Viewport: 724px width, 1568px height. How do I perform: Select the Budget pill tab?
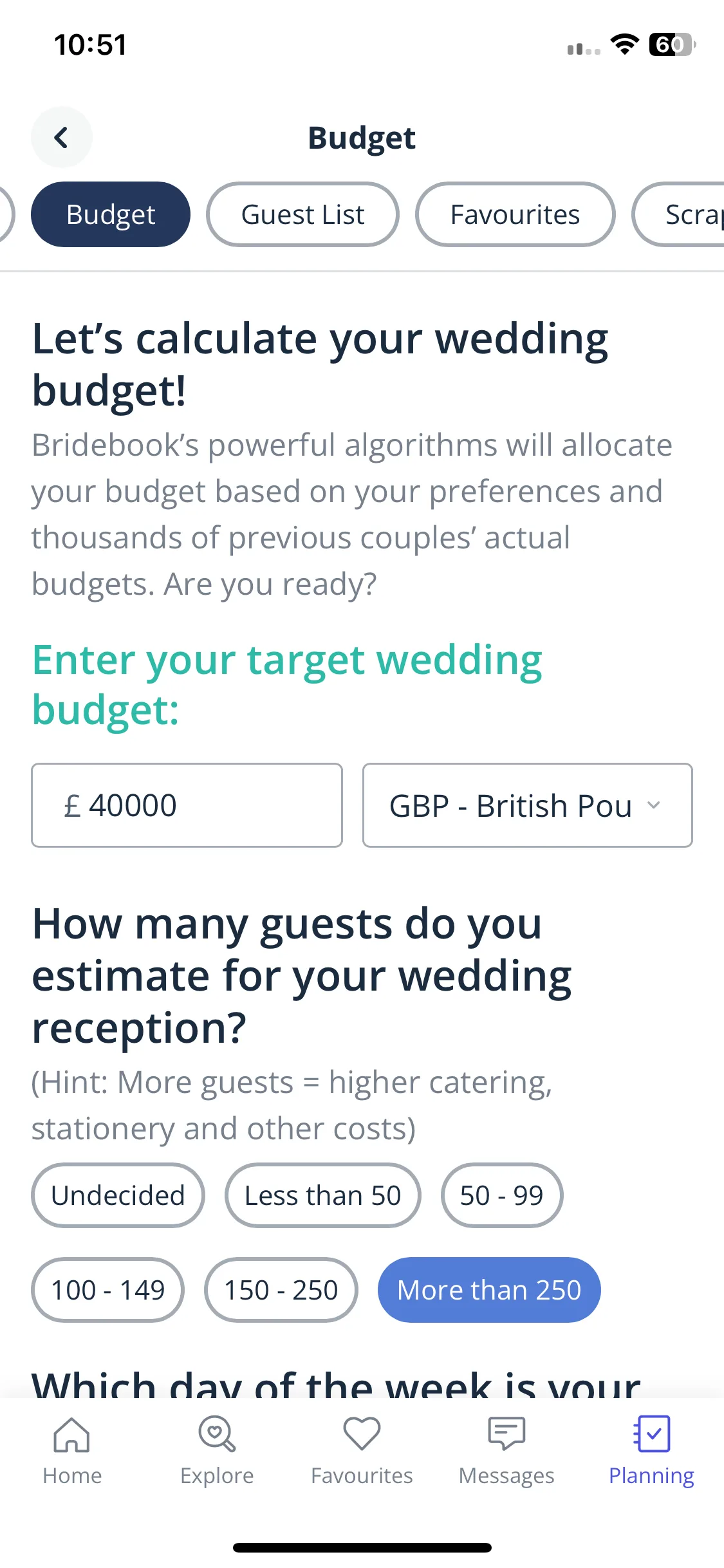point(111,214)
